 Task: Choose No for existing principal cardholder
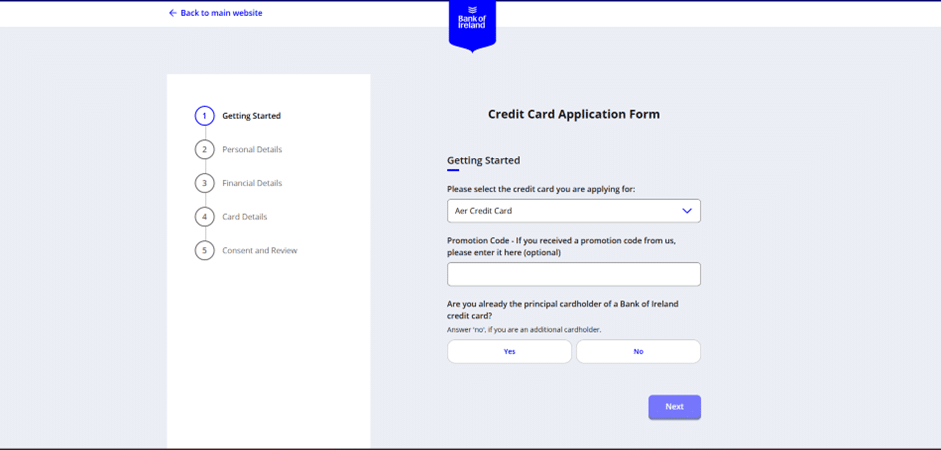[638, 352]
